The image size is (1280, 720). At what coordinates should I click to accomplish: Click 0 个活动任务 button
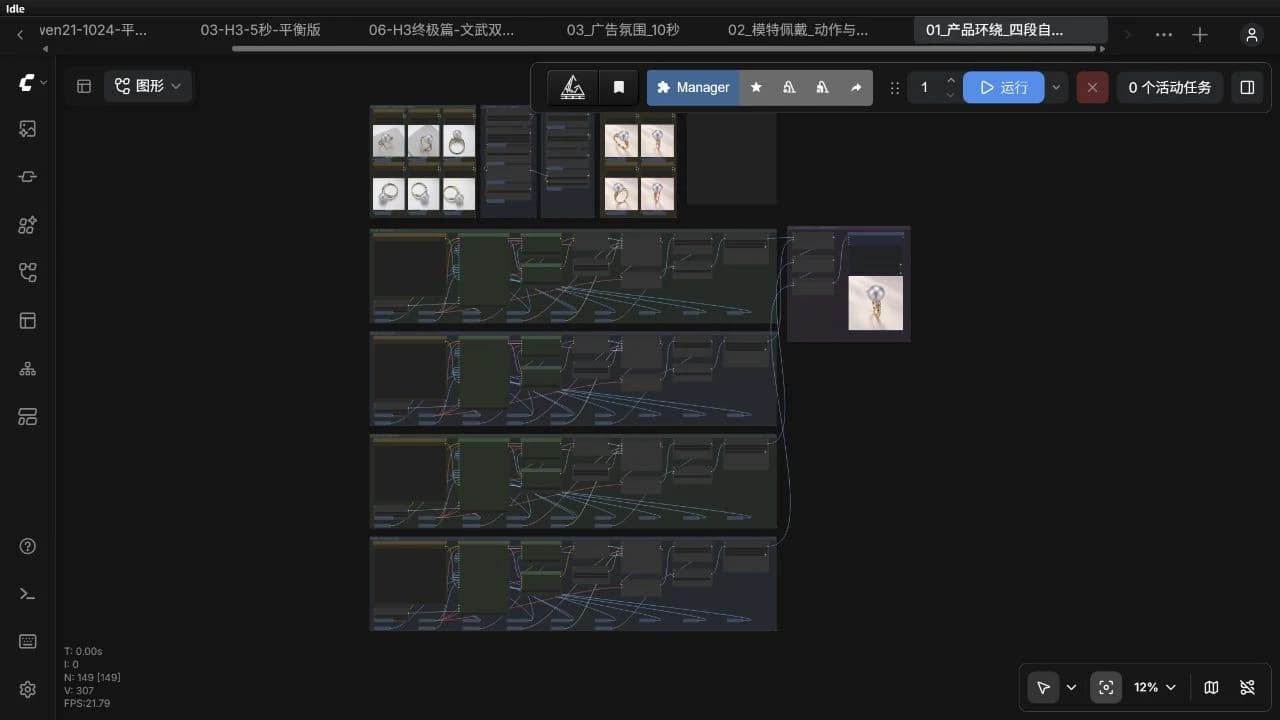tap(1170, 87)
